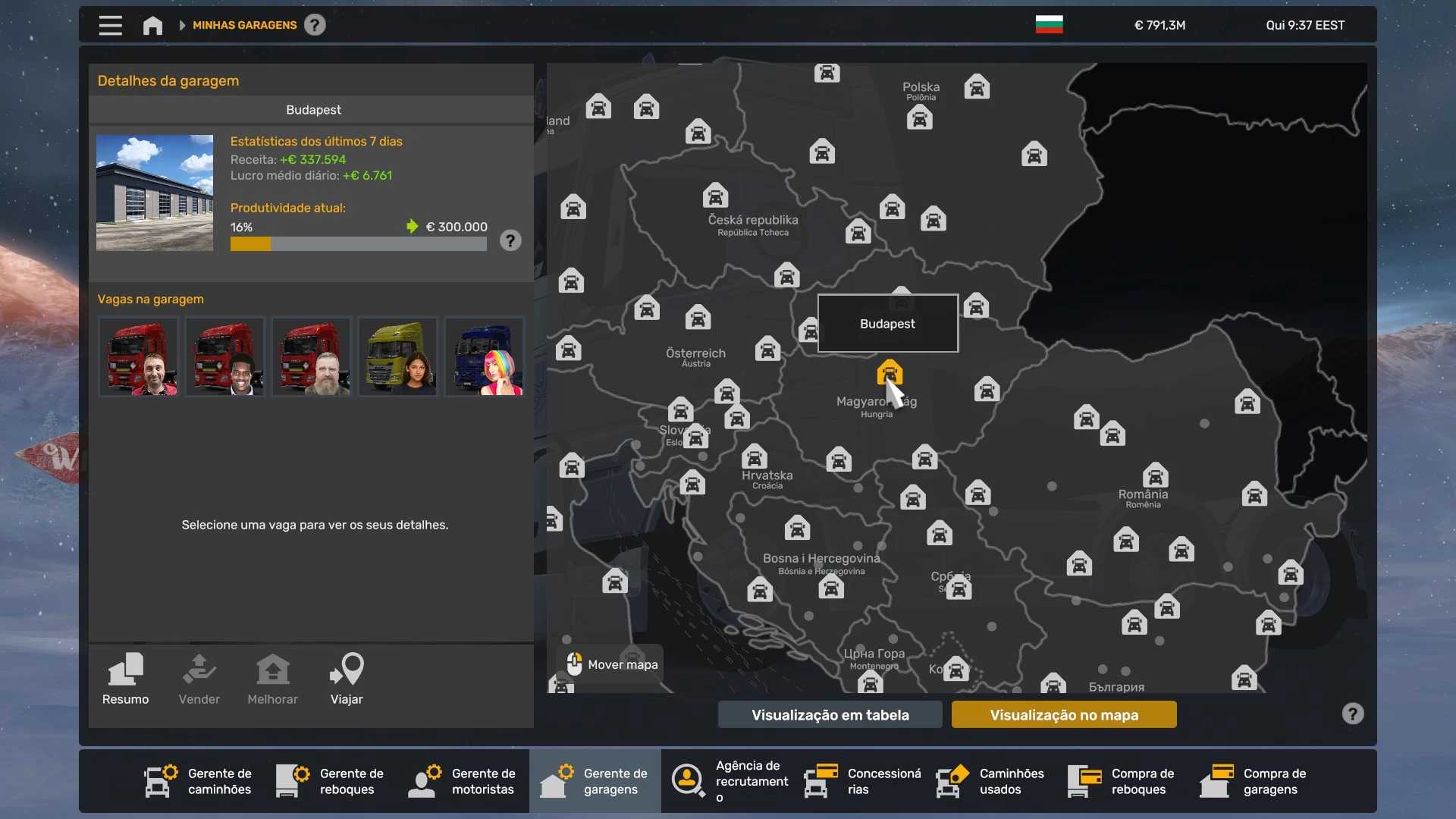Image resolution: width=1456 pixels, height=819 pixels.
Task: Click the Viajar travel icon
Action: pyautogui.click(x=347, y=679)
